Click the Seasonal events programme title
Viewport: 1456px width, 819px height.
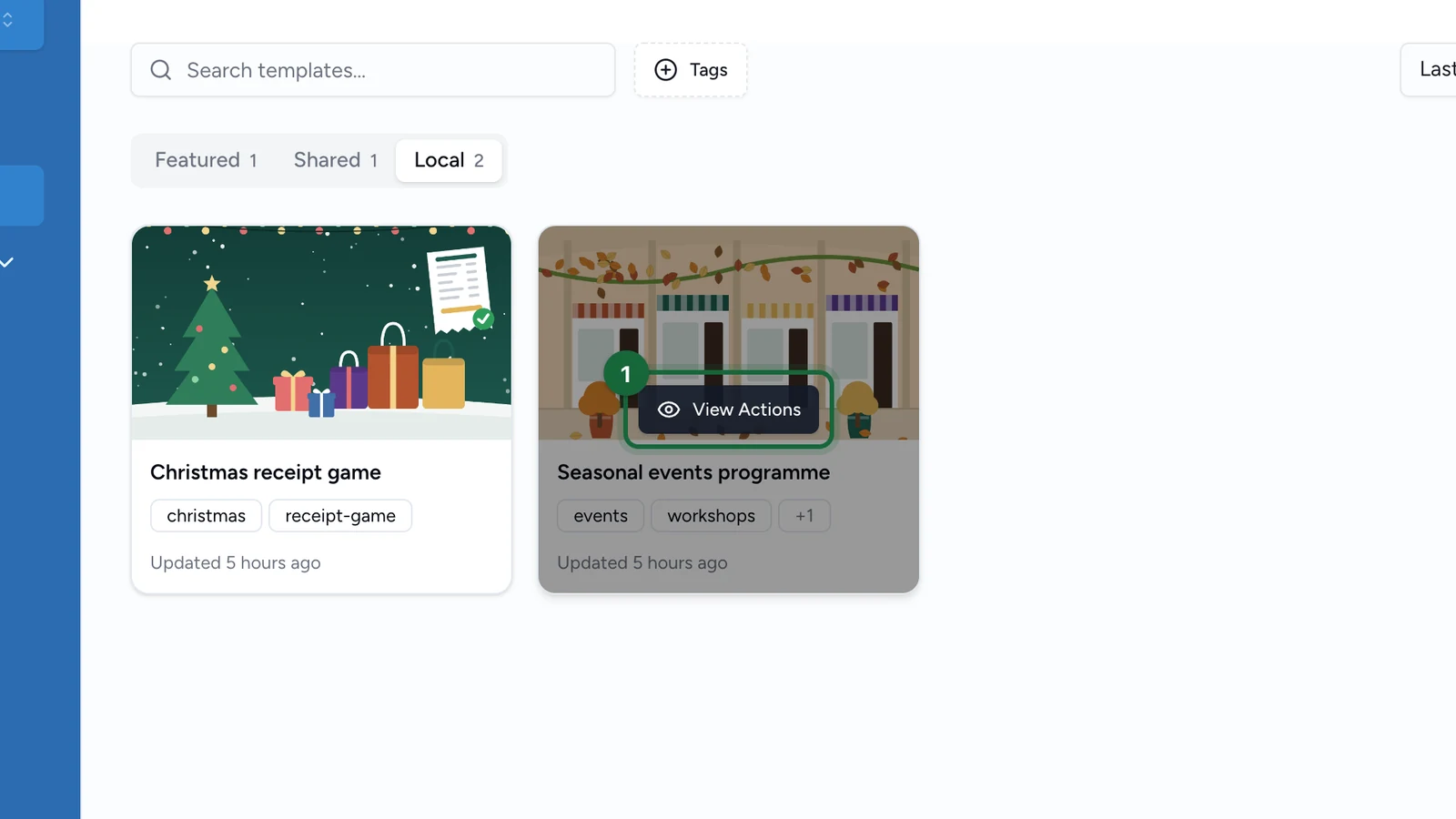tap(693, 472)
